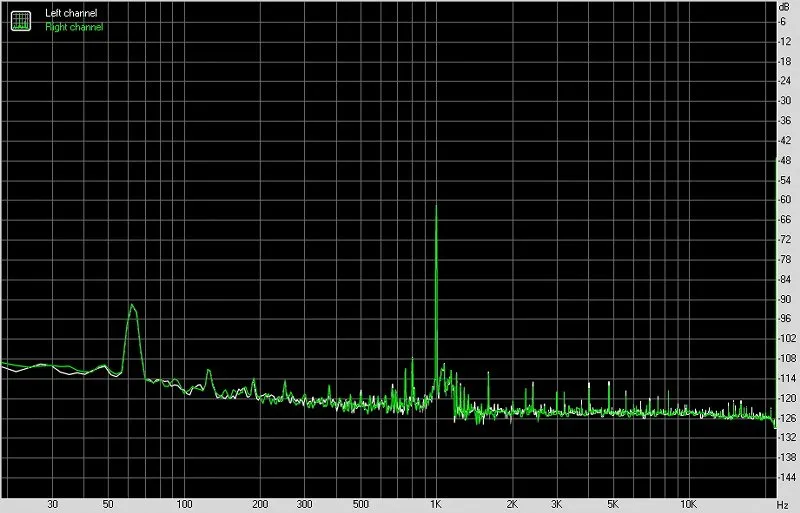The height and width of the screenshot is (513, 800).
Task: Select the "Left channel" legend label
Action: [x=71, y=13]
